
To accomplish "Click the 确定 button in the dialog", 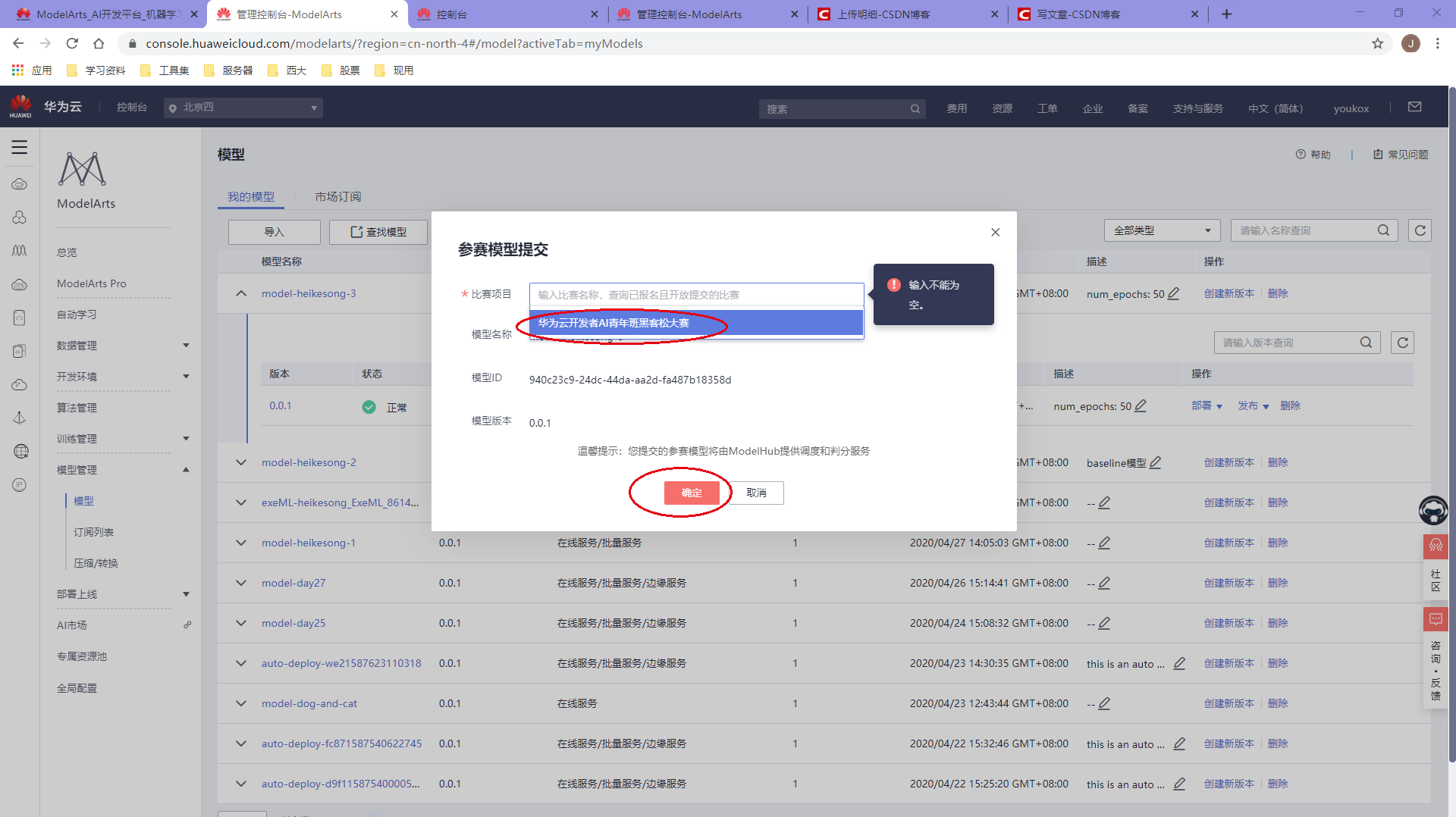I will click(x=692, y=493).
